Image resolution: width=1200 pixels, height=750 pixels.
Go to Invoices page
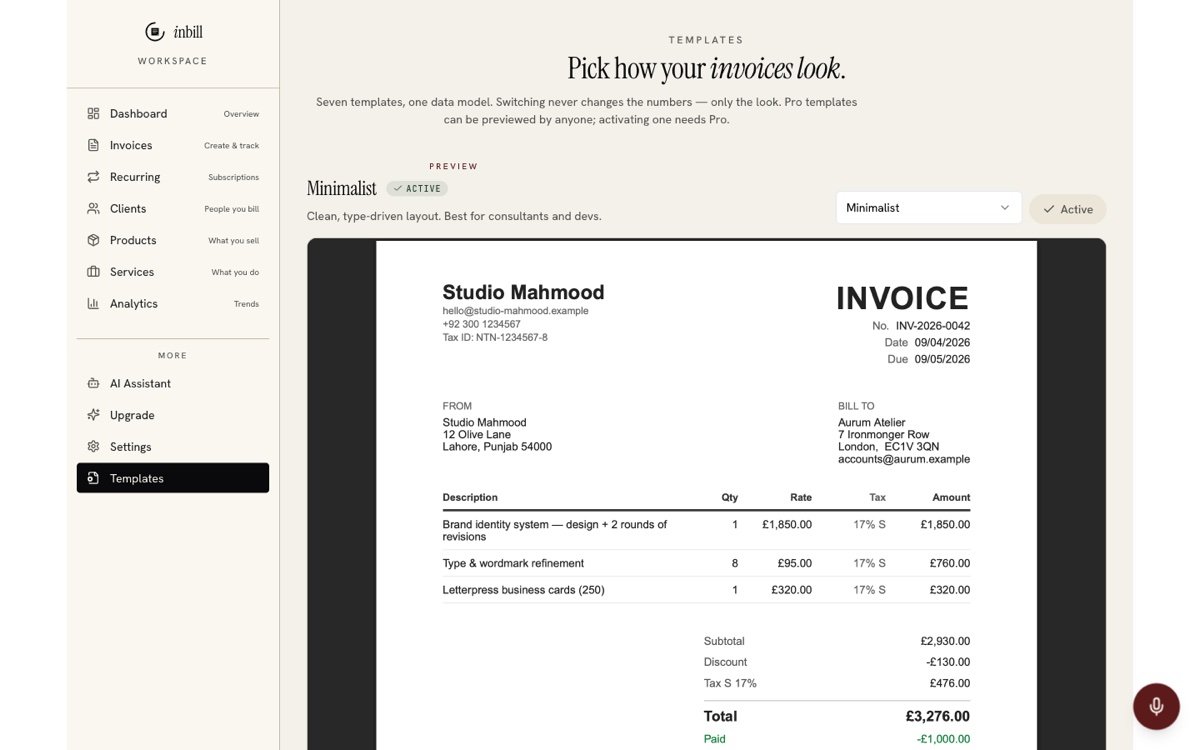pos(173,145)
